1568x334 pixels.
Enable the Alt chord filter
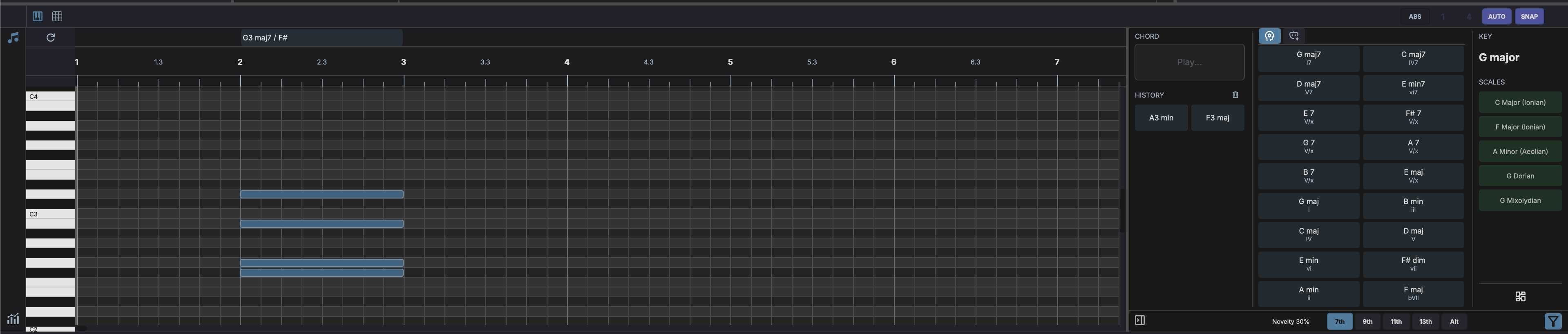point(1454,321)
